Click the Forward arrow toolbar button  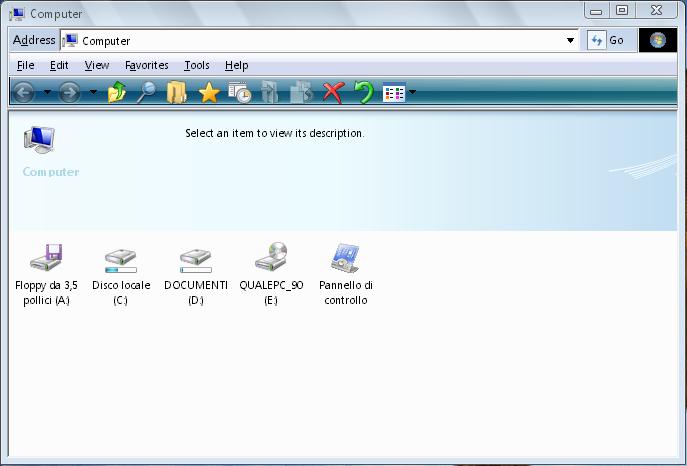pyautogui.click(x=69, y=92)
